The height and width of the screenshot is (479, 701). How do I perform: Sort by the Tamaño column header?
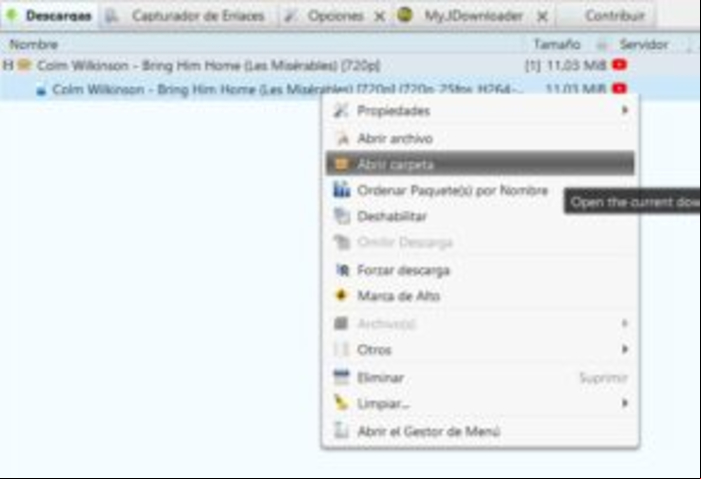pos(557,44)
